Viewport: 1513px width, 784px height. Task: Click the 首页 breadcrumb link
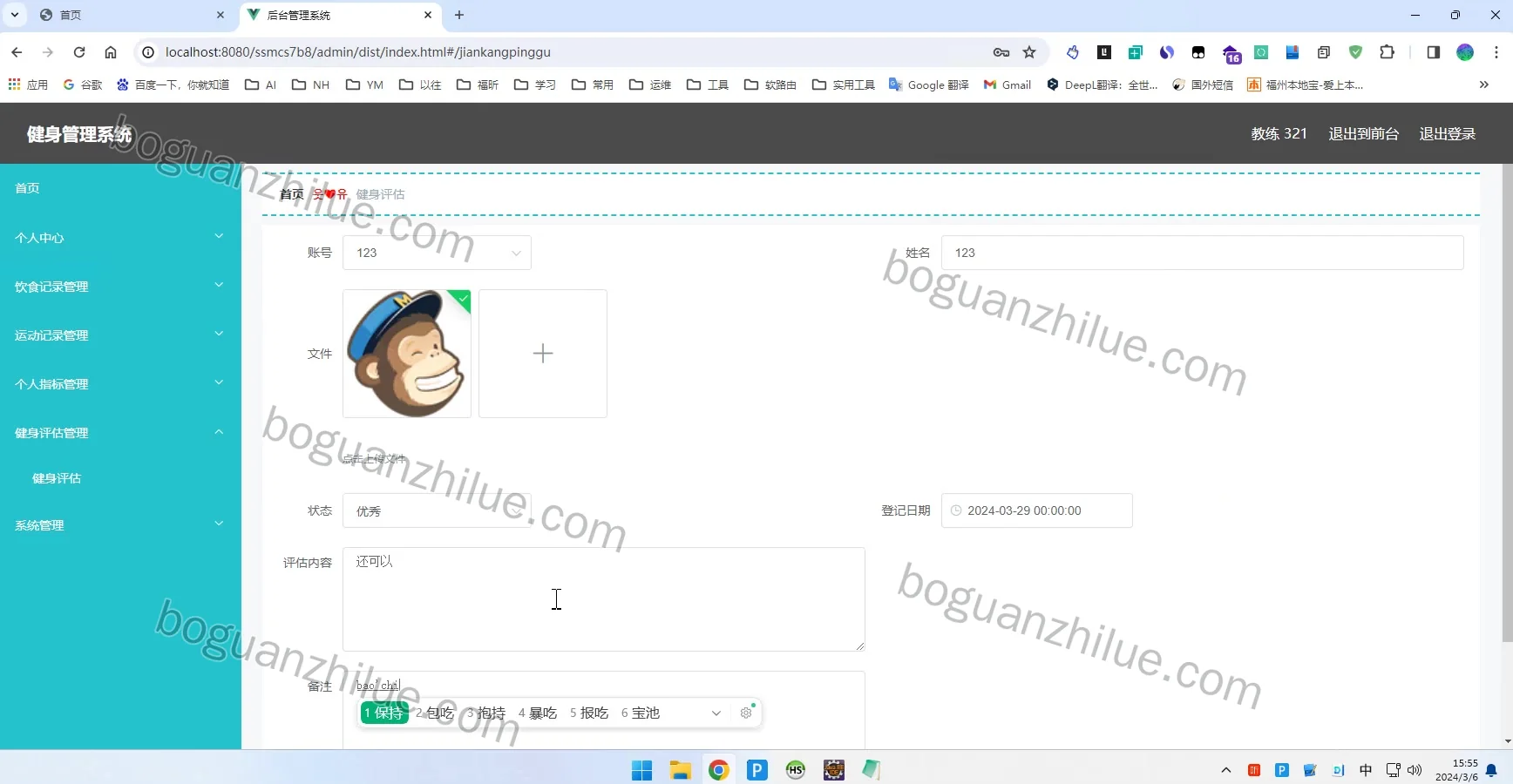pos(291,194)
